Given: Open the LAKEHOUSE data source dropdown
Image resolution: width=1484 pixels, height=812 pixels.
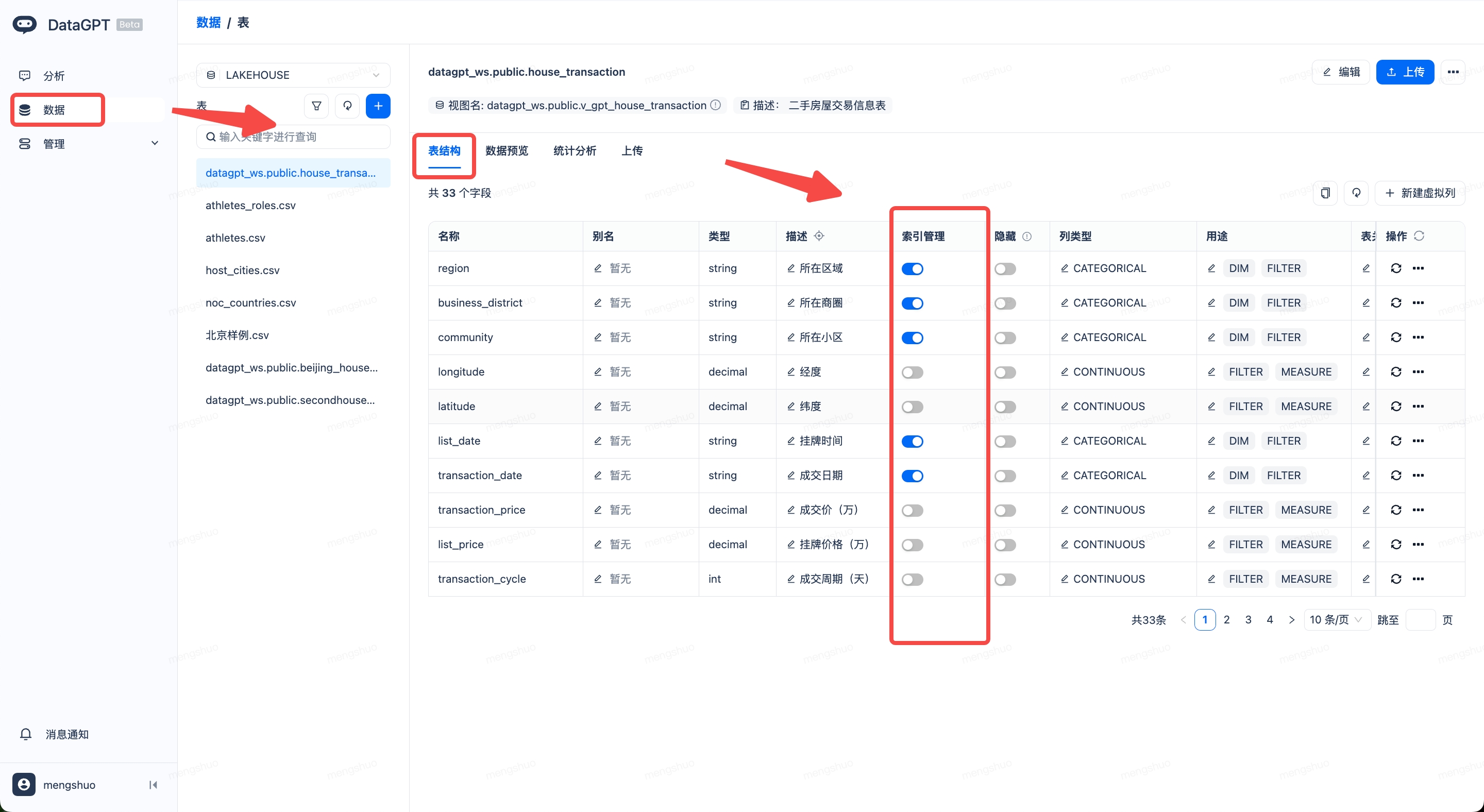Looking at the screenshot, I should point(293,75).
